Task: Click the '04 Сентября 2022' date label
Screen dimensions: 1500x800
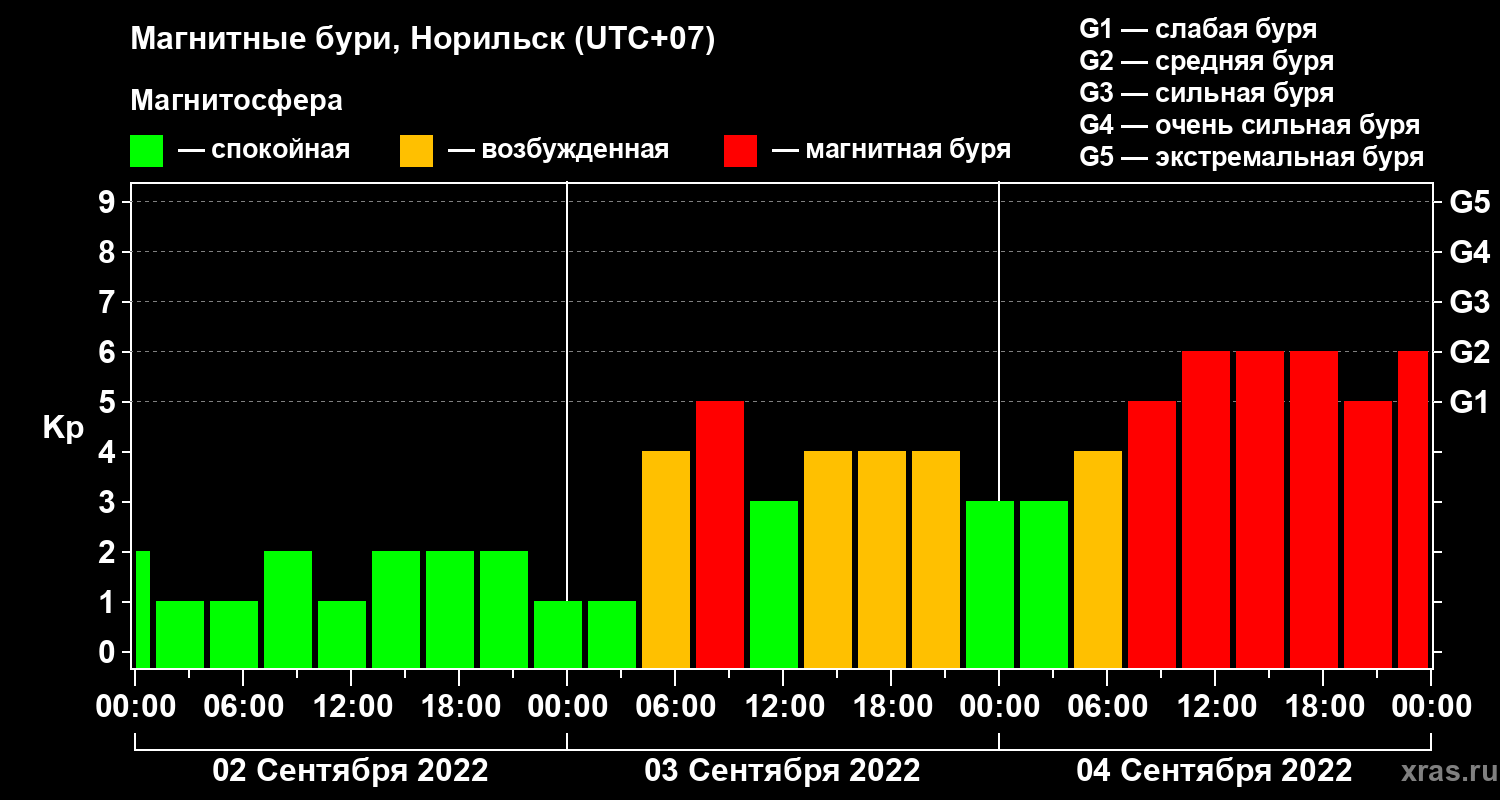Action: click(1215, 771)
